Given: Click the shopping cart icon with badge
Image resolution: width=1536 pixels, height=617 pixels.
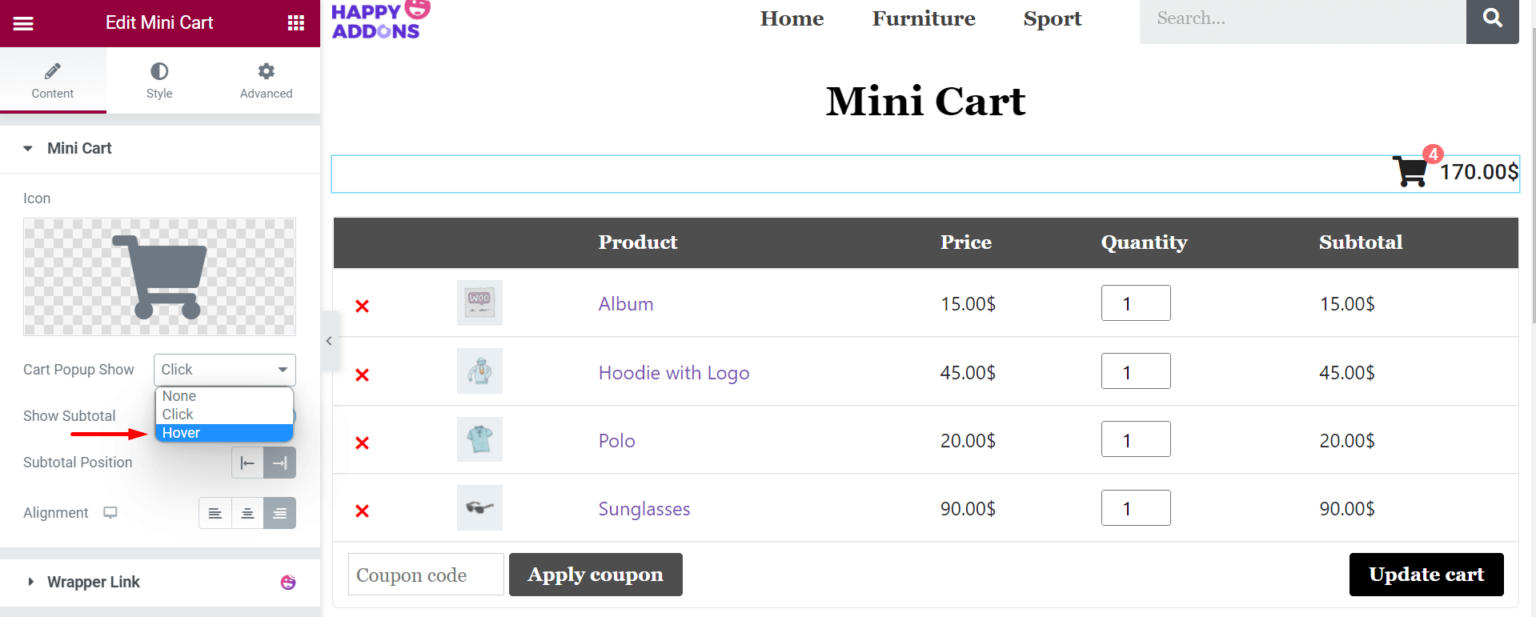Looking at the screenshot, I should point(1410,171).
